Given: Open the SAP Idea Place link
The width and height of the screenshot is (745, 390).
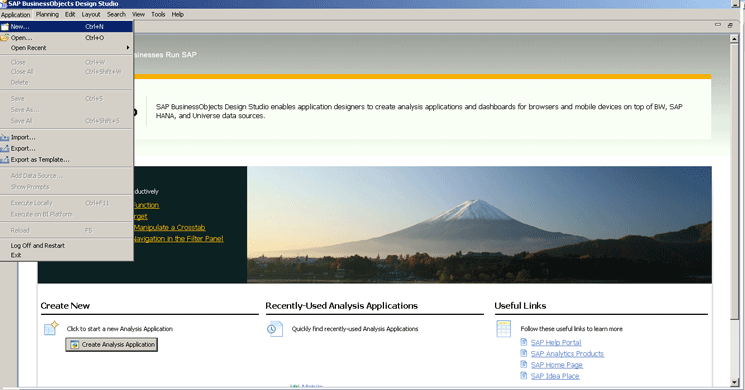Looking at the screenshot, I should [555, 376].
